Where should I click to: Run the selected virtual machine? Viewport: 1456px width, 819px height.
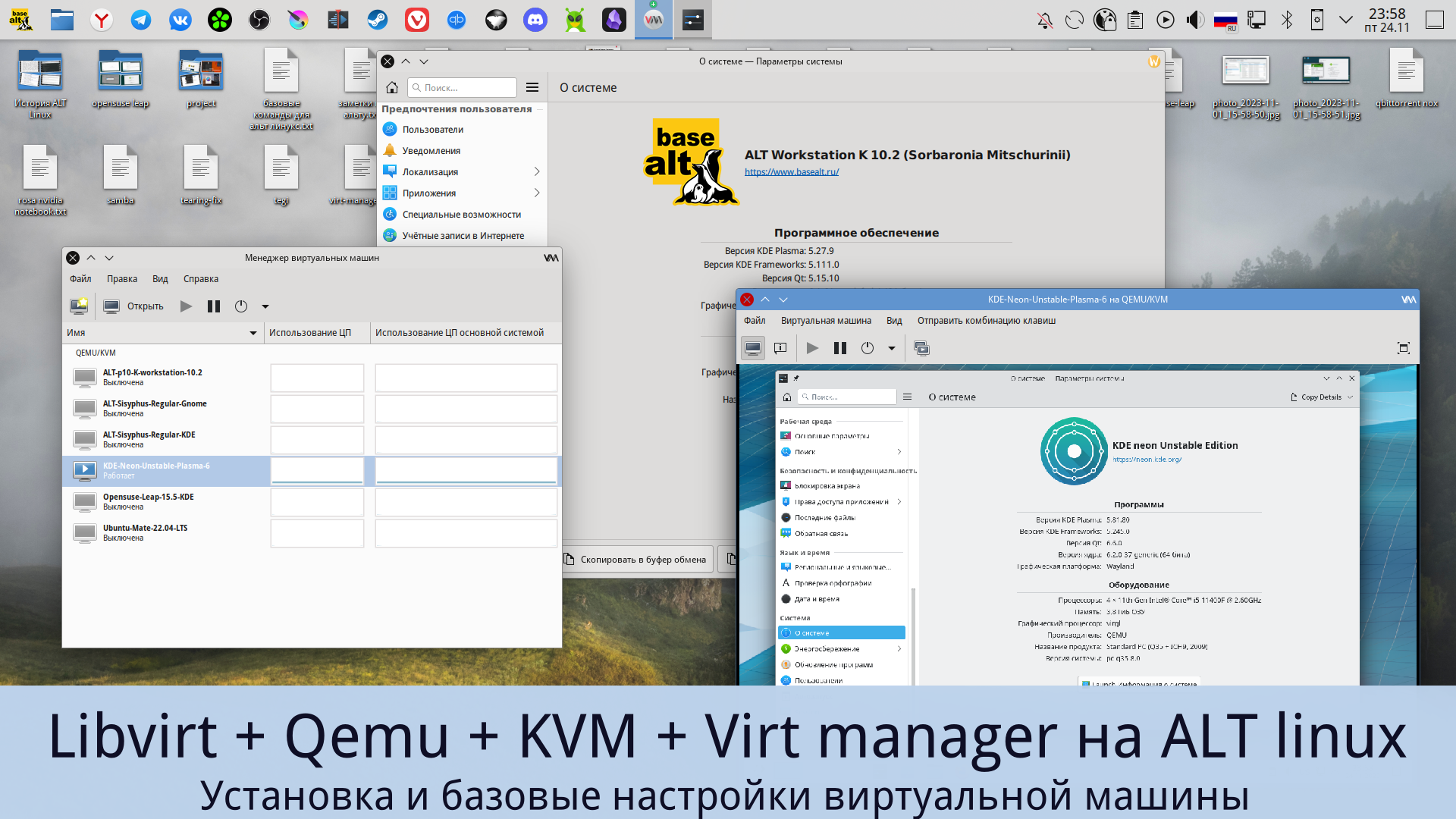[x=186, y=306]
